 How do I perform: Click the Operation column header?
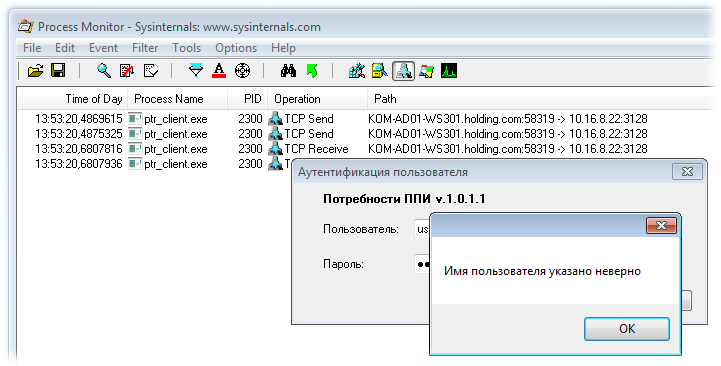click(317, 99)
